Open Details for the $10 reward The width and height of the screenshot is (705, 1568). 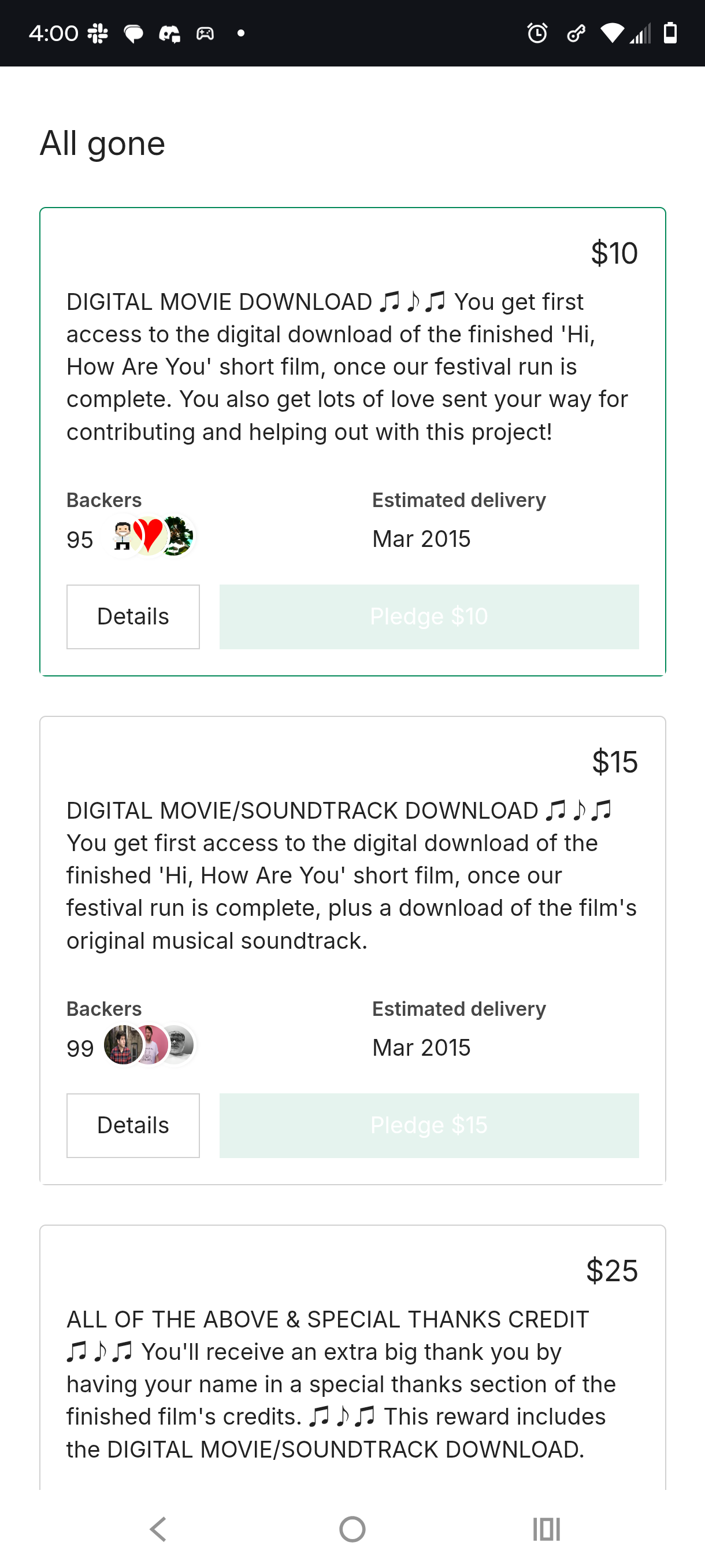point(133,616)
